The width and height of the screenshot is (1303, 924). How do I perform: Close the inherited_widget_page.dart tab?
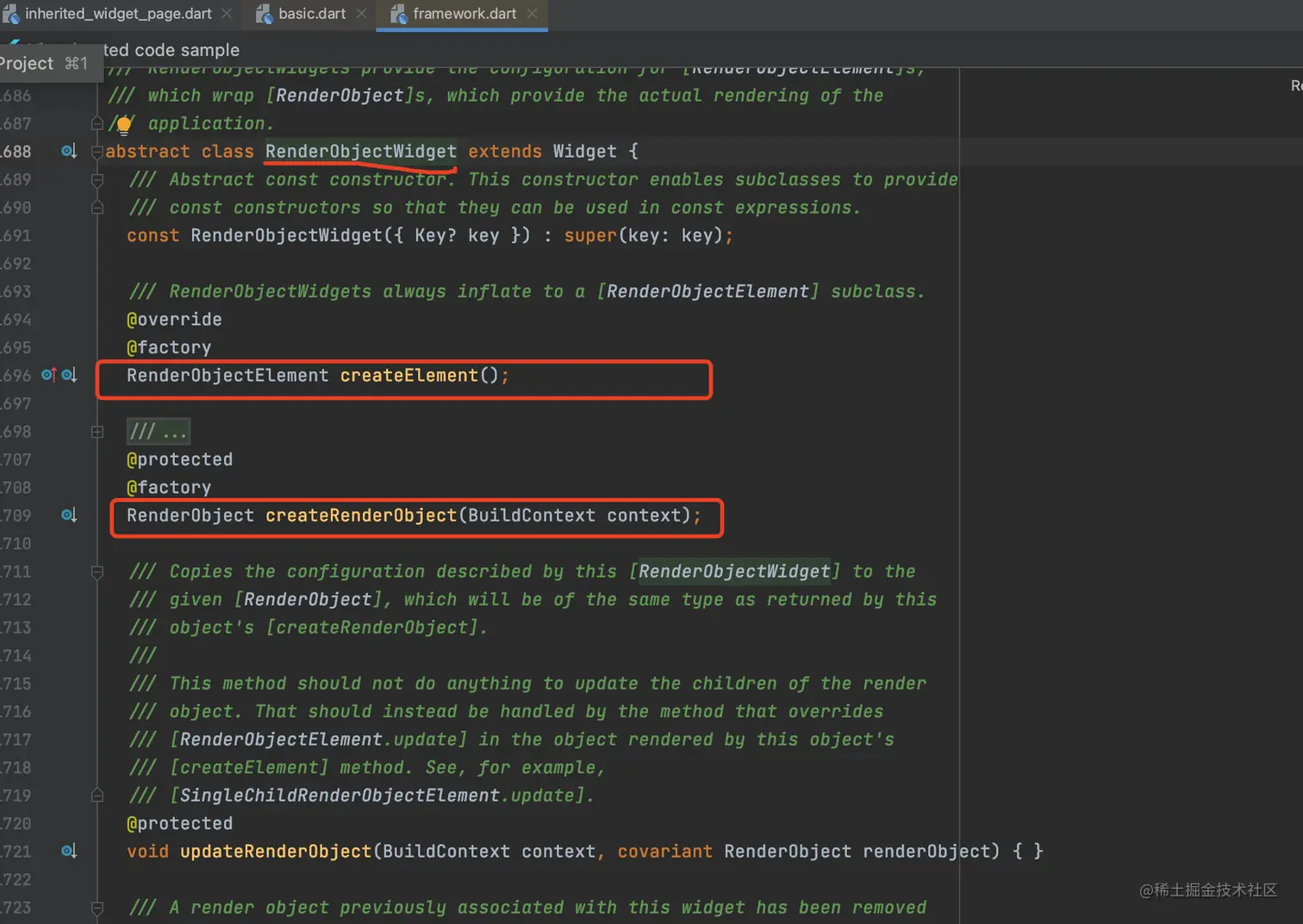click(x=227, y=14)
